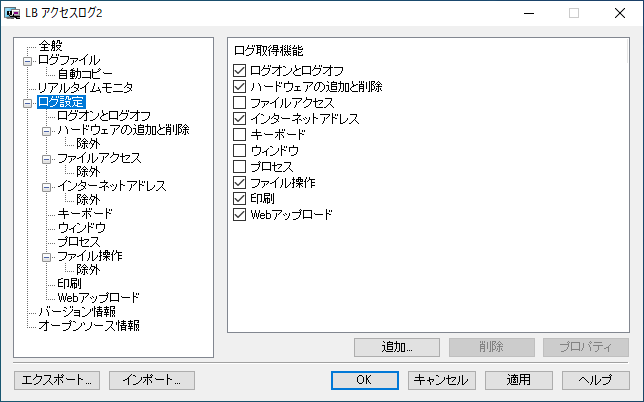Collapse the インターネットアドレス tree branch

[x=46, y=186]
